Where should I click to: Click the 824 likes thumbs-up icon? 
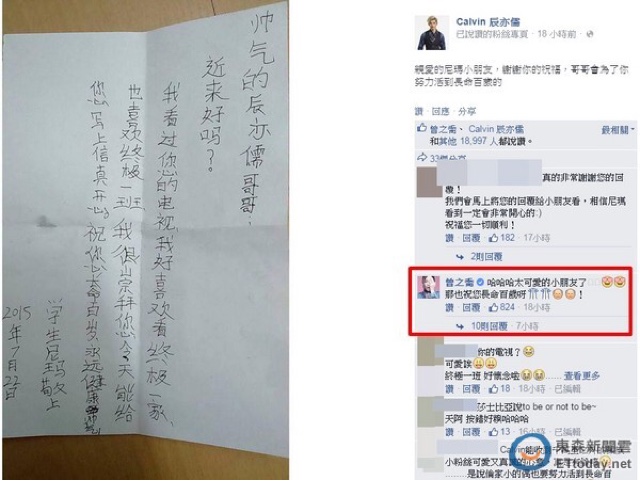coord(493,307)
